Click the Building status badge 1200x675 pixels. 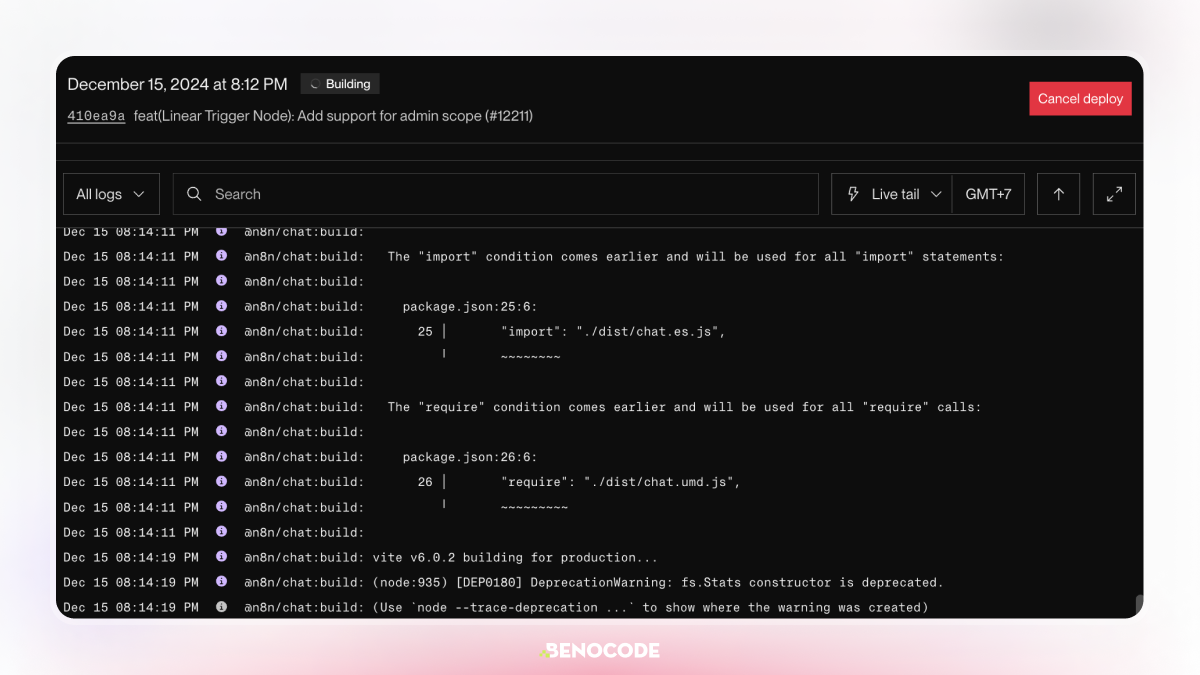[340, 84]
